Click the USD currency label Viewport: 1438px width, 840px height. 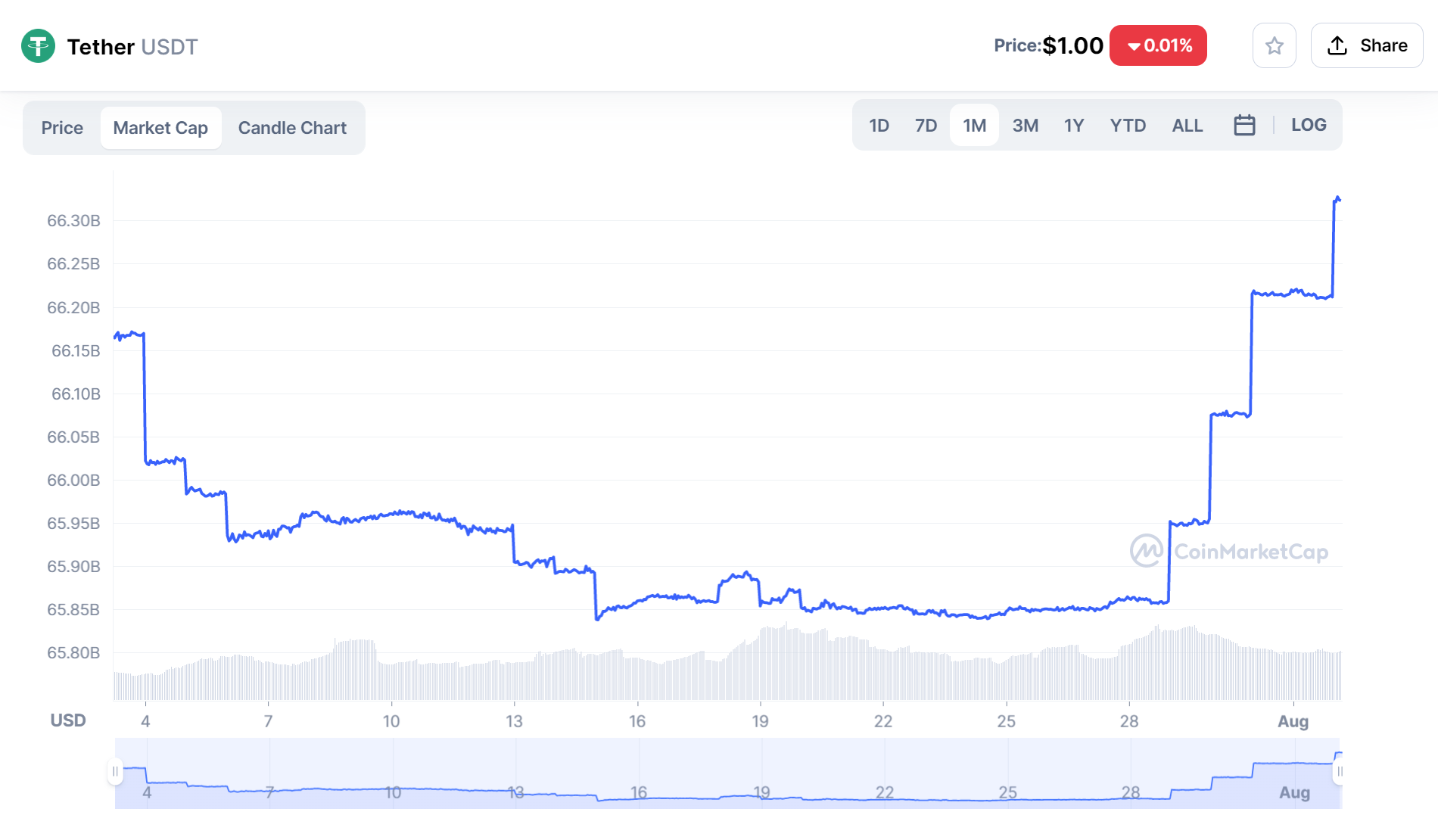[x=68, y=720]
